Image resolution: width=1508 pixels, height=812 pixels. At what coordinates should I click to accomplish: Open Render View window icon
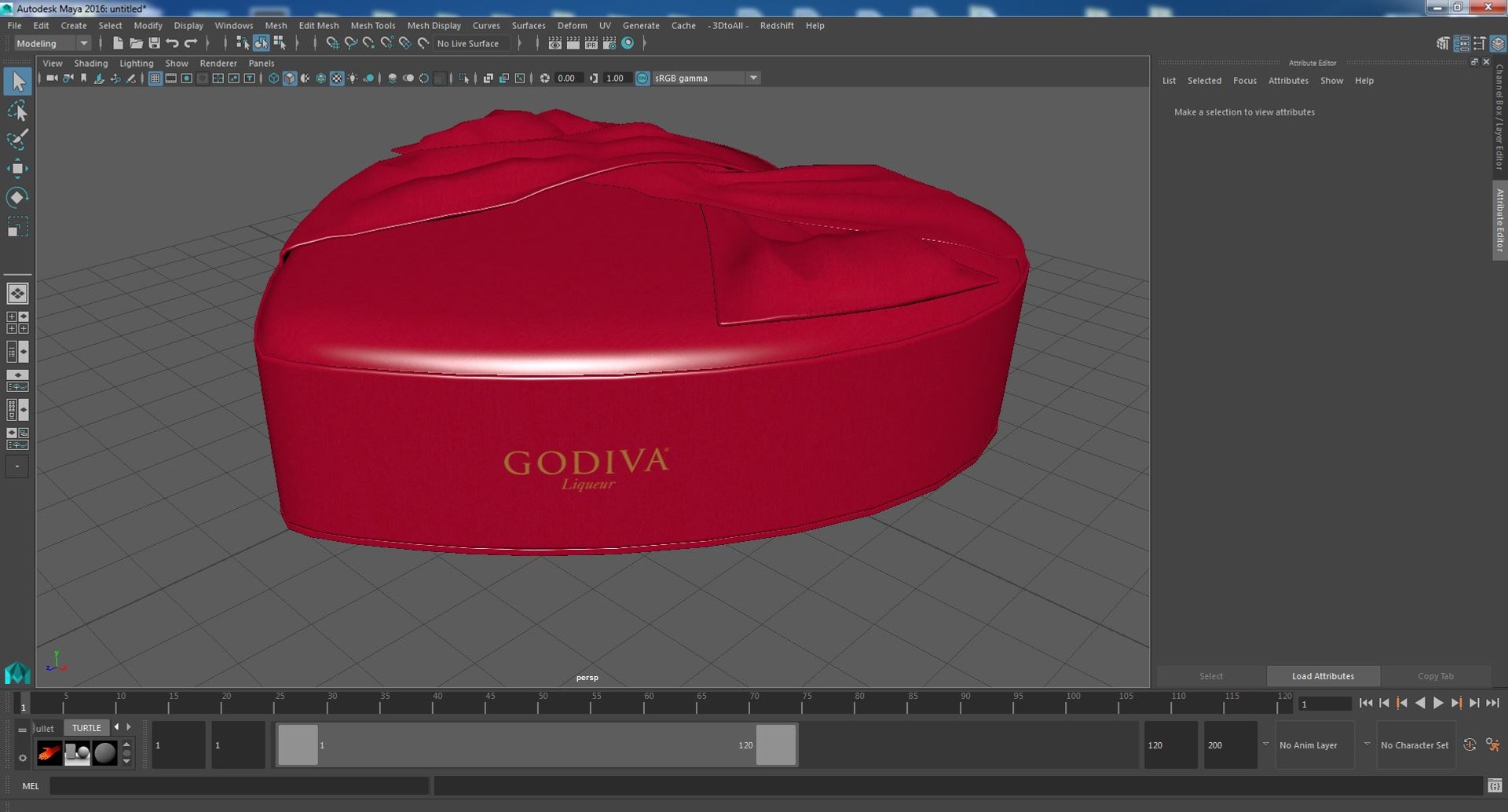click(555, 43)
